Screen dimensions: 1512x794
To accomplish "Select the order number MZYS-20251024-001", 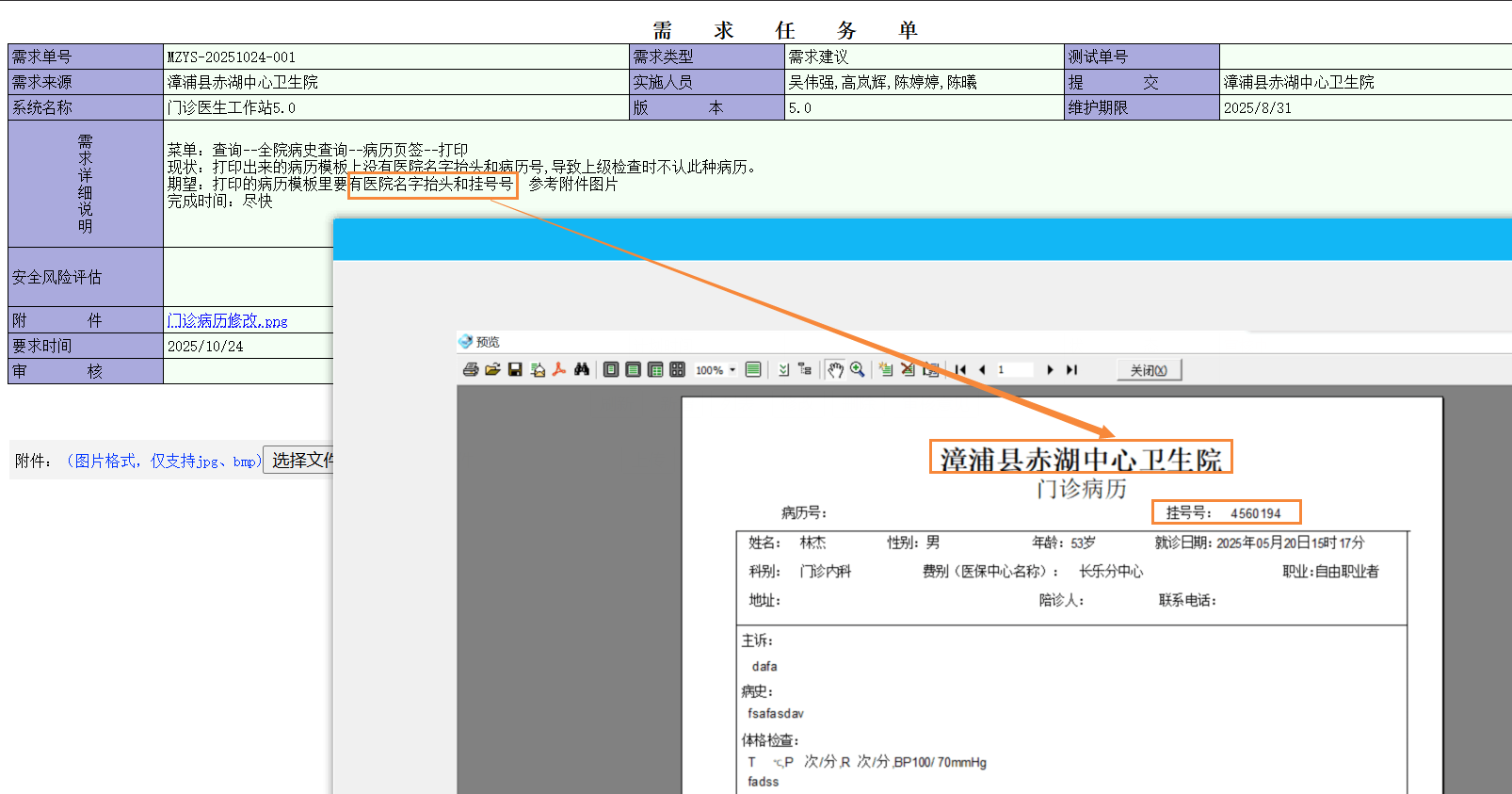I will click(x=232, y=57).
